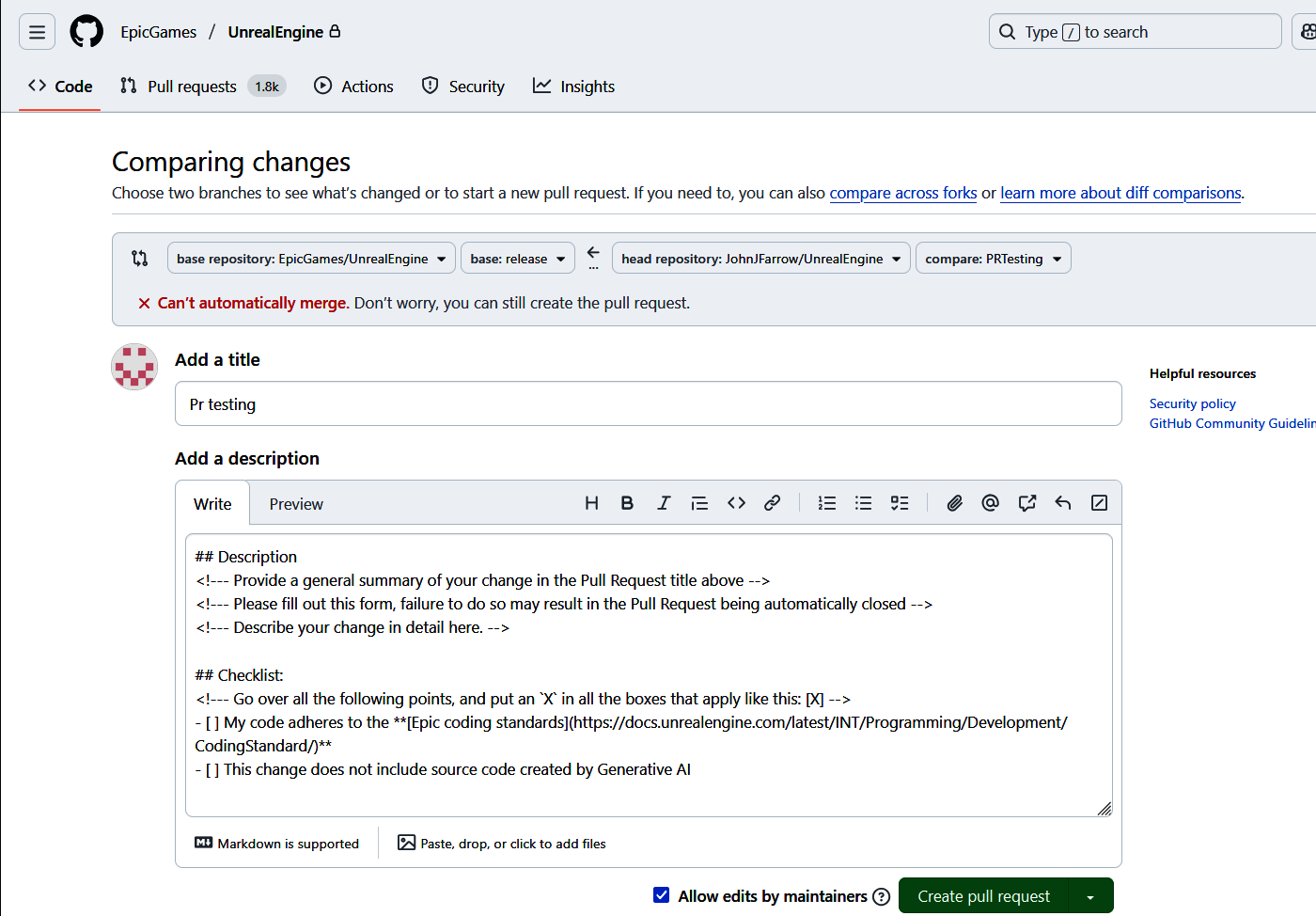The width and height of the screenshot is (1316, 916).
Task: Expand the base: release branch dropdown
Action: (517, 259)
